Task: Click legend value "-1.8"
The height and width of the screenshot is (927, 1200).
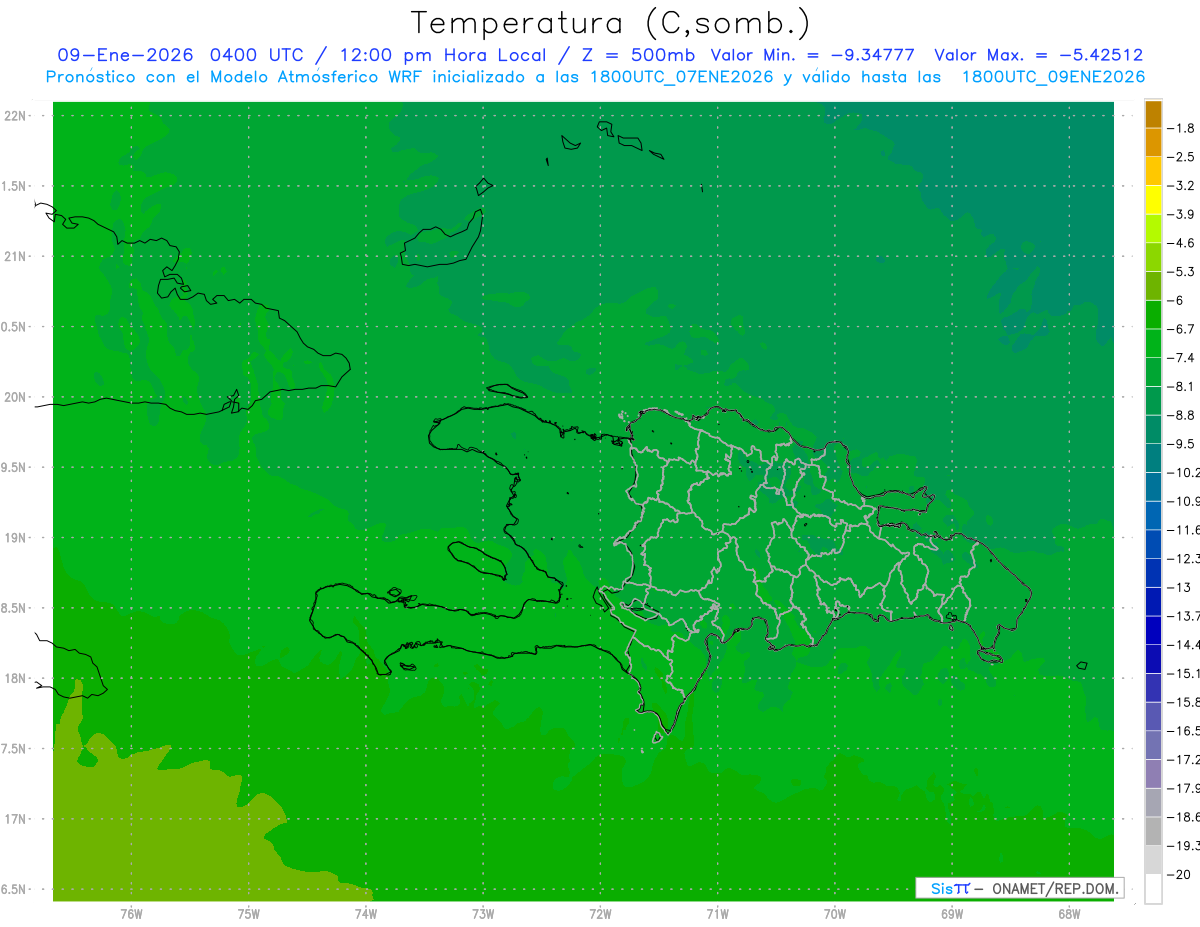Action: point(1183,128)
